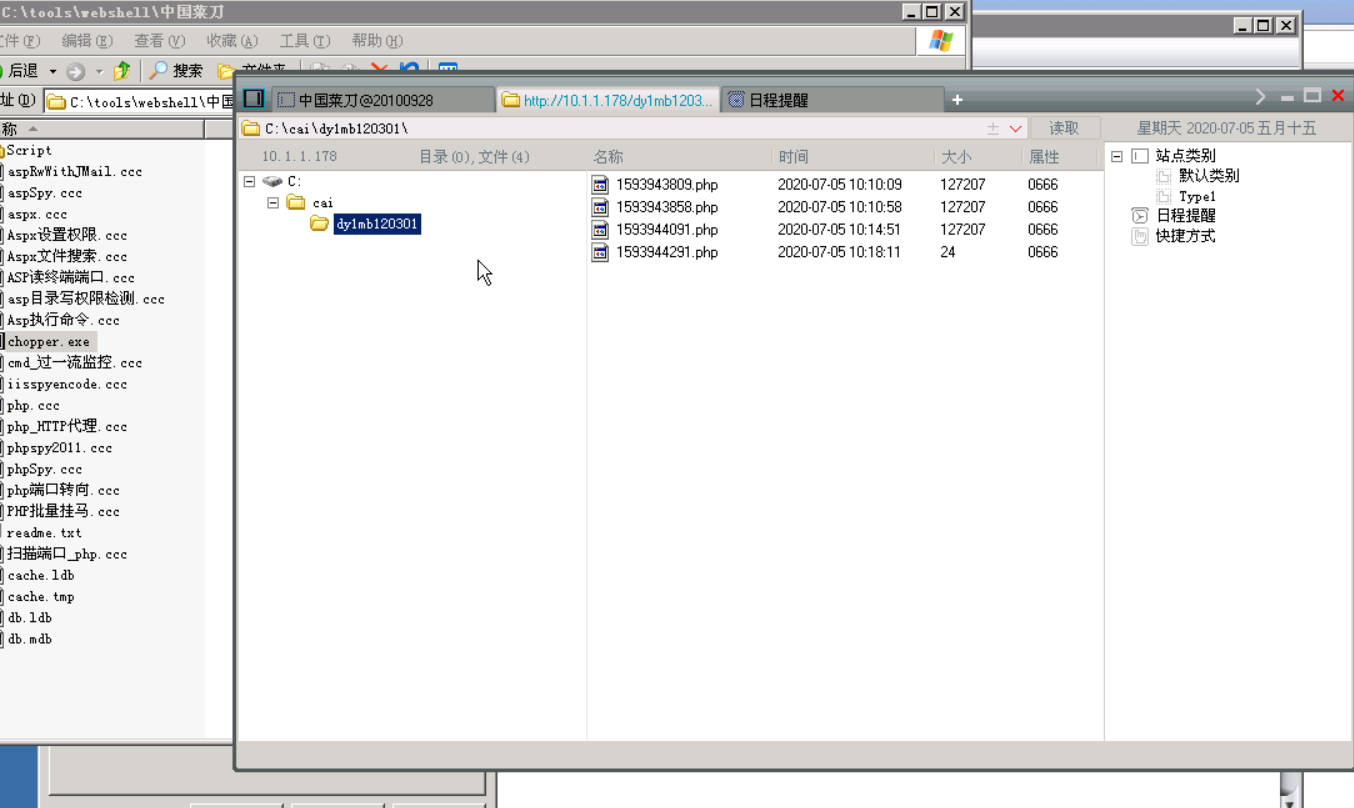Collapse the 站点类别 tree node

[x=1117, y=156]
